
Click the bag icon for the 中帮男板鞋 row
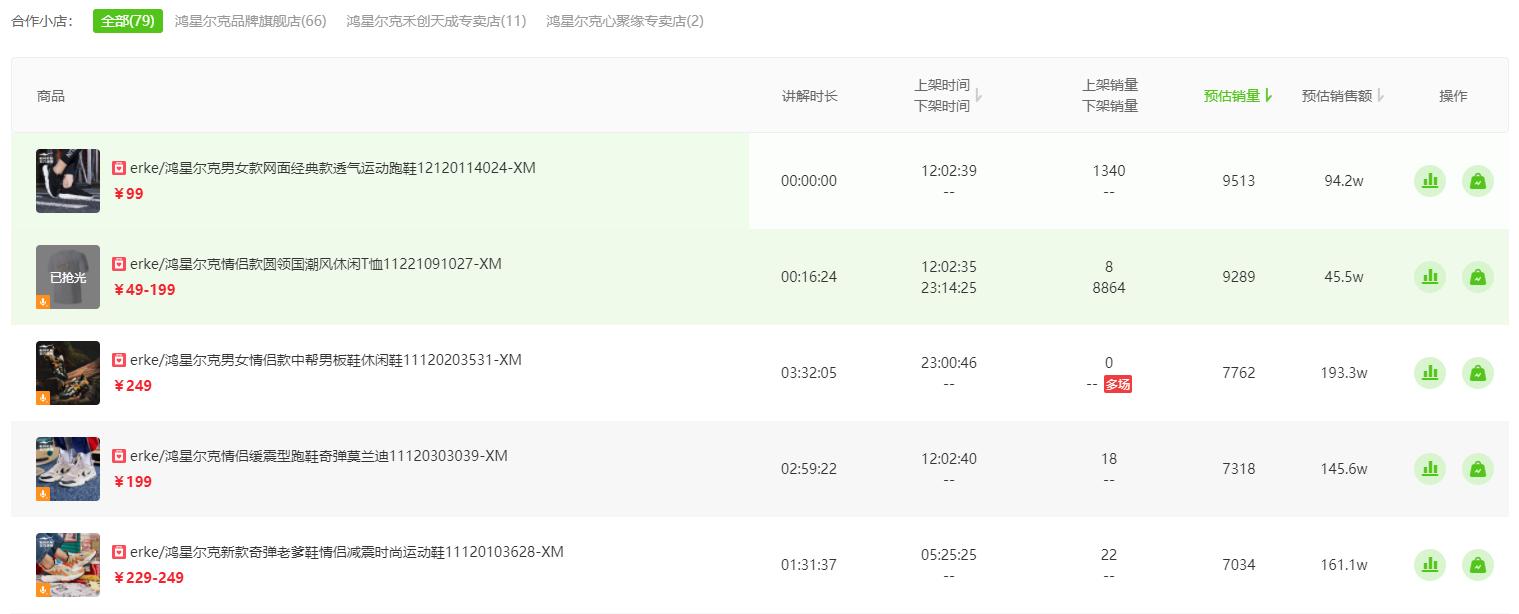1477,373
